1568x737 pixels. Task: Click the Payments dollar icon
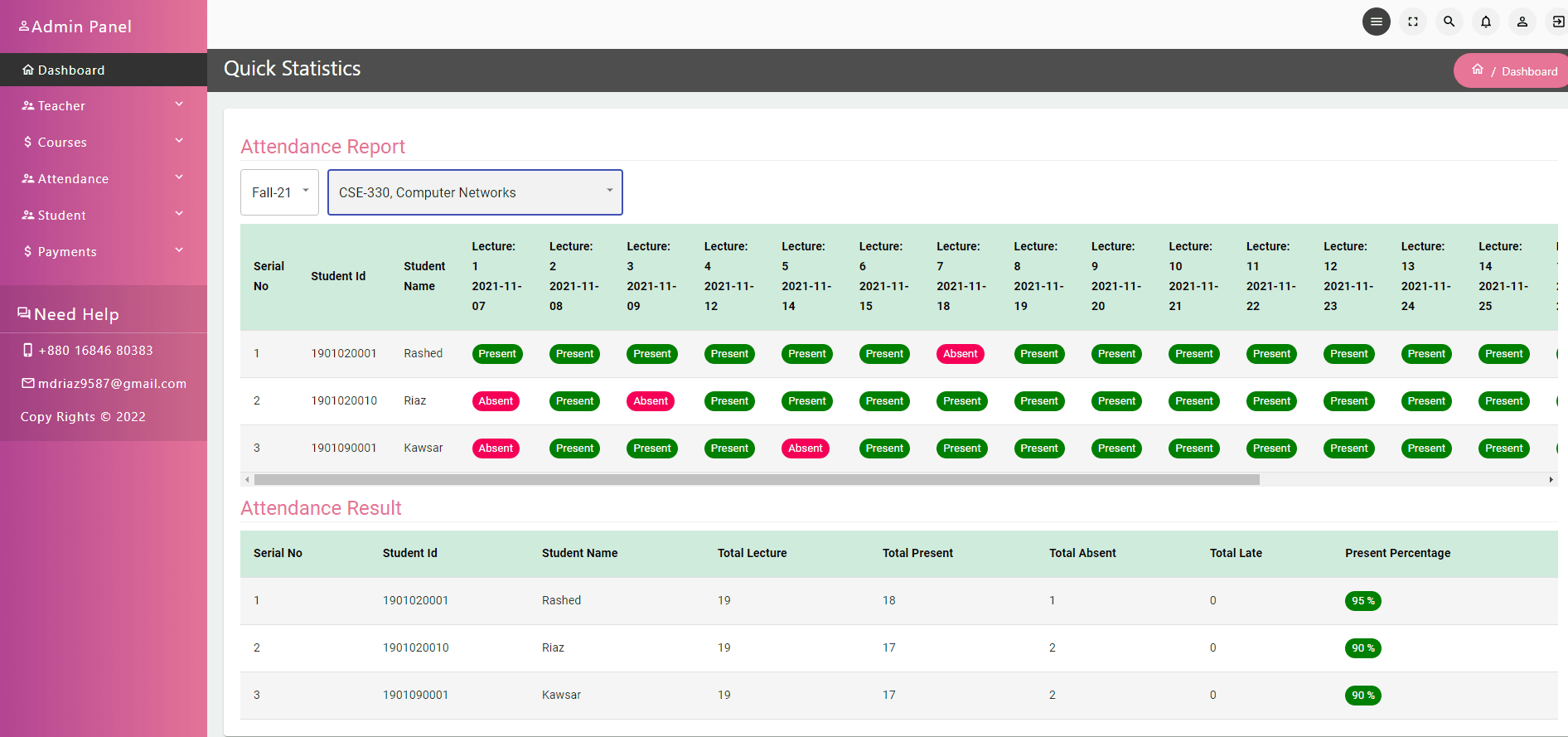(28, 252)
